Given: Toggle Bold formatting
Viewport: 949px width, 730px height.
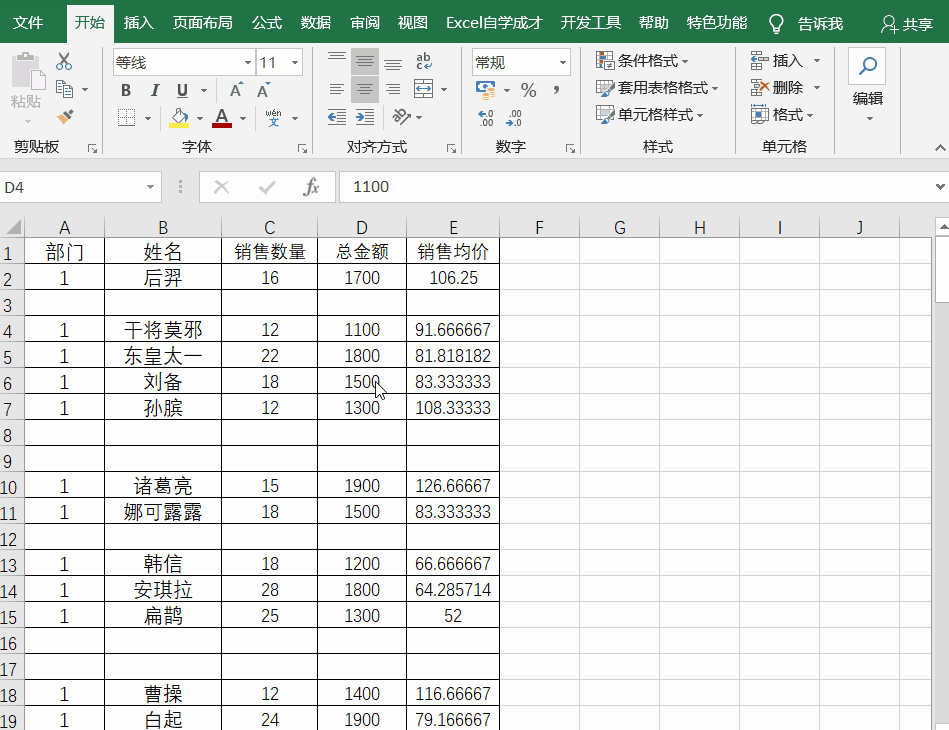Looking at the screenshot, I should point(126,90).
